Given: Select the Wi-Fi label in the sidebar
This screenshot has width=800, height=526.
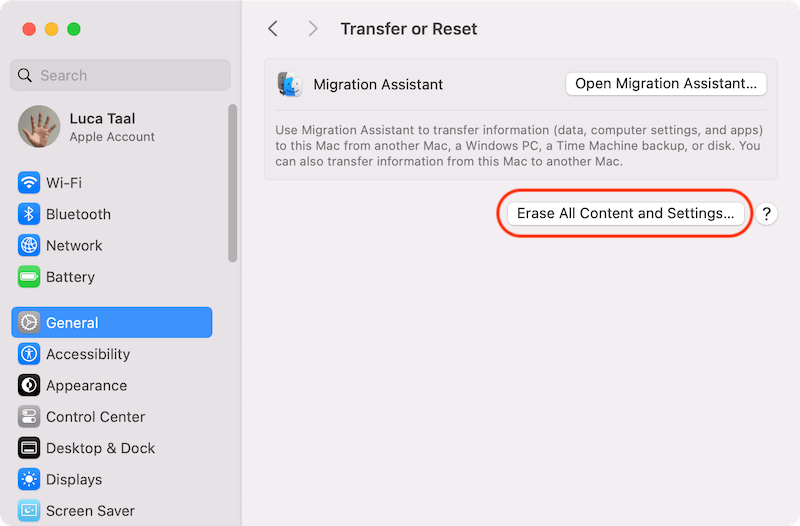Looking at the screenshot, I should [x=64, y=183].
